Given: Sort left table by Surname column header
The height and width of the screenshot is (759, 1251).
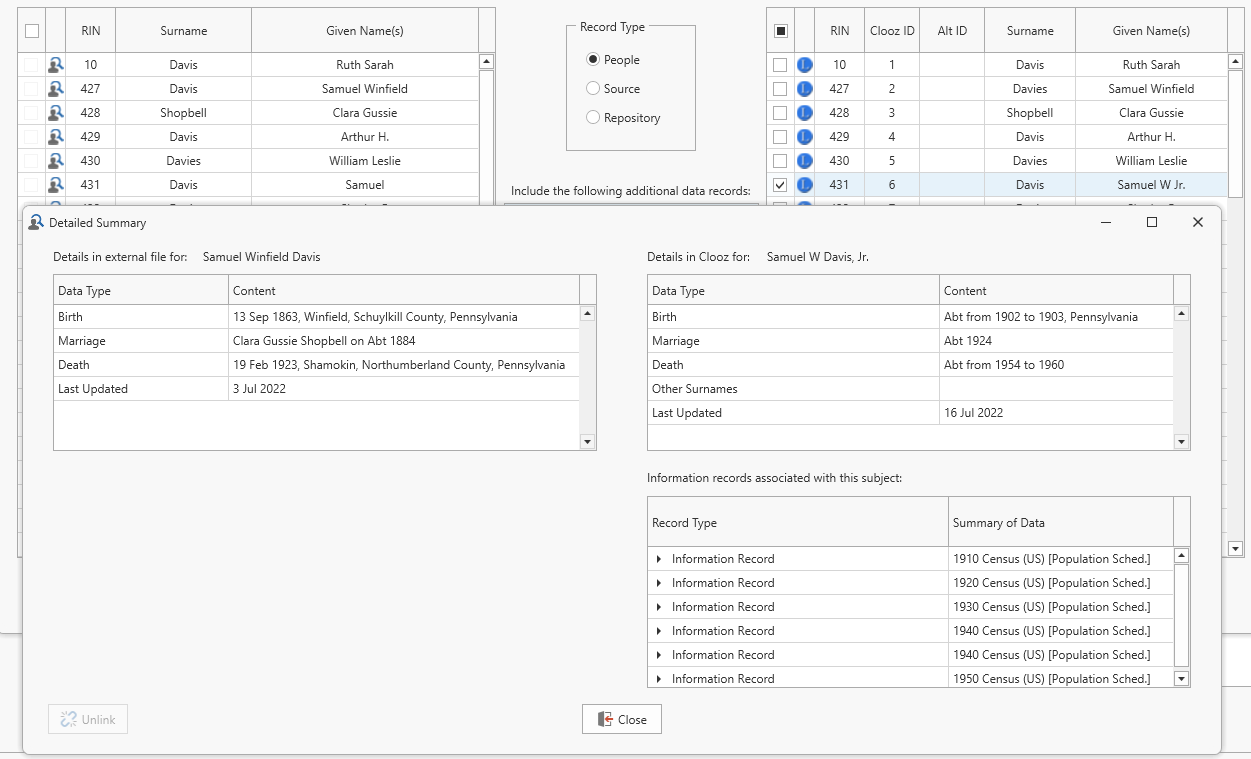Looking at the screenshot, I should point(184,31).
